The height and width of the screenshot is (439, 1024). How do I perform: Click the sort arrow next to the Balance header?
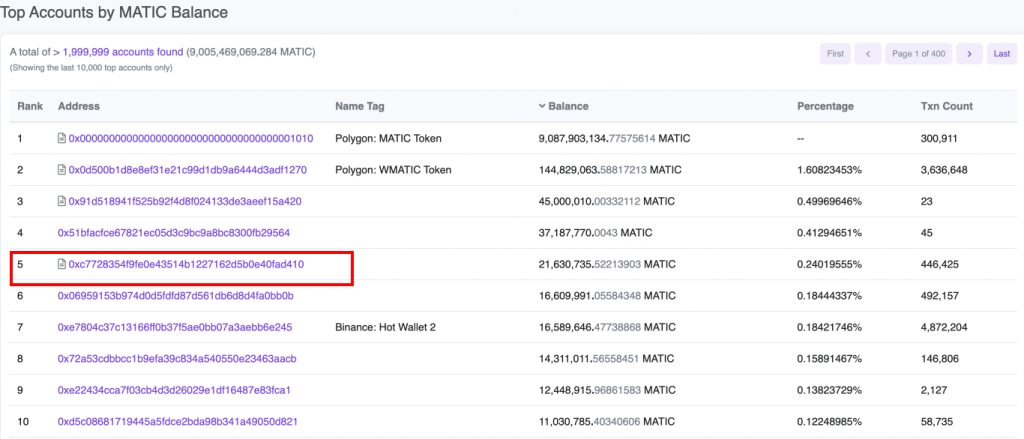click(542, 106)
